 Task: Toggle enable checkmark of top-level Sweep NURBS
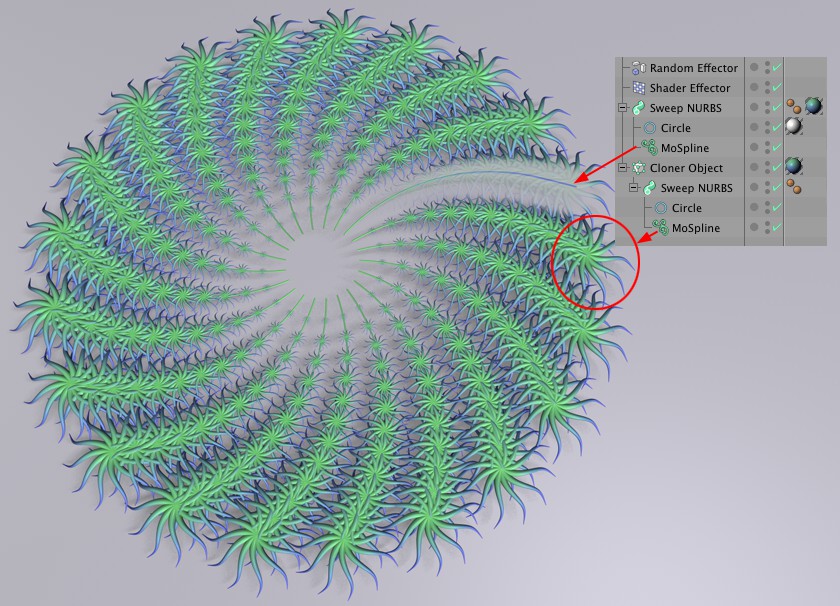pos(777,107)
